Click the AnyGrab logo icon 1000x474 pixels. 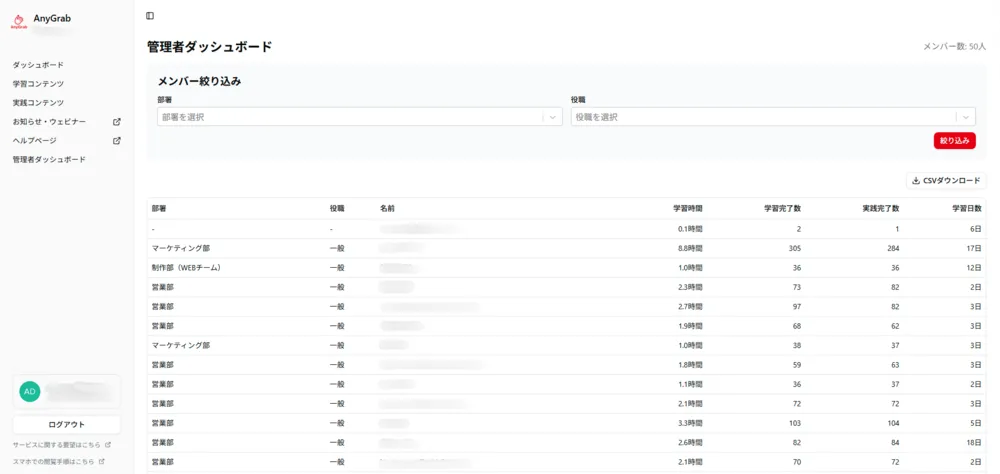(x=19, y=22)
